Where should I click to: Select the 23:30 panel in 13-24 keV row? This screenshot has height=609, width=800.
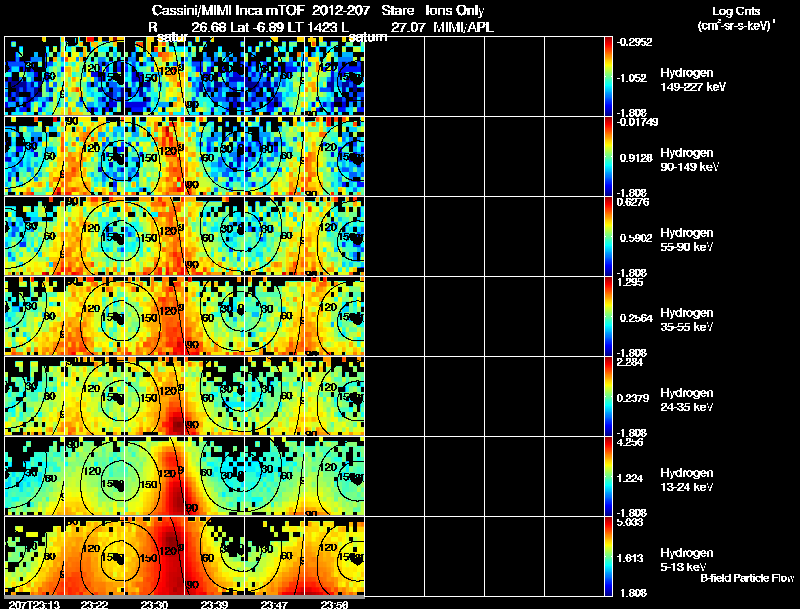[155, 476]
